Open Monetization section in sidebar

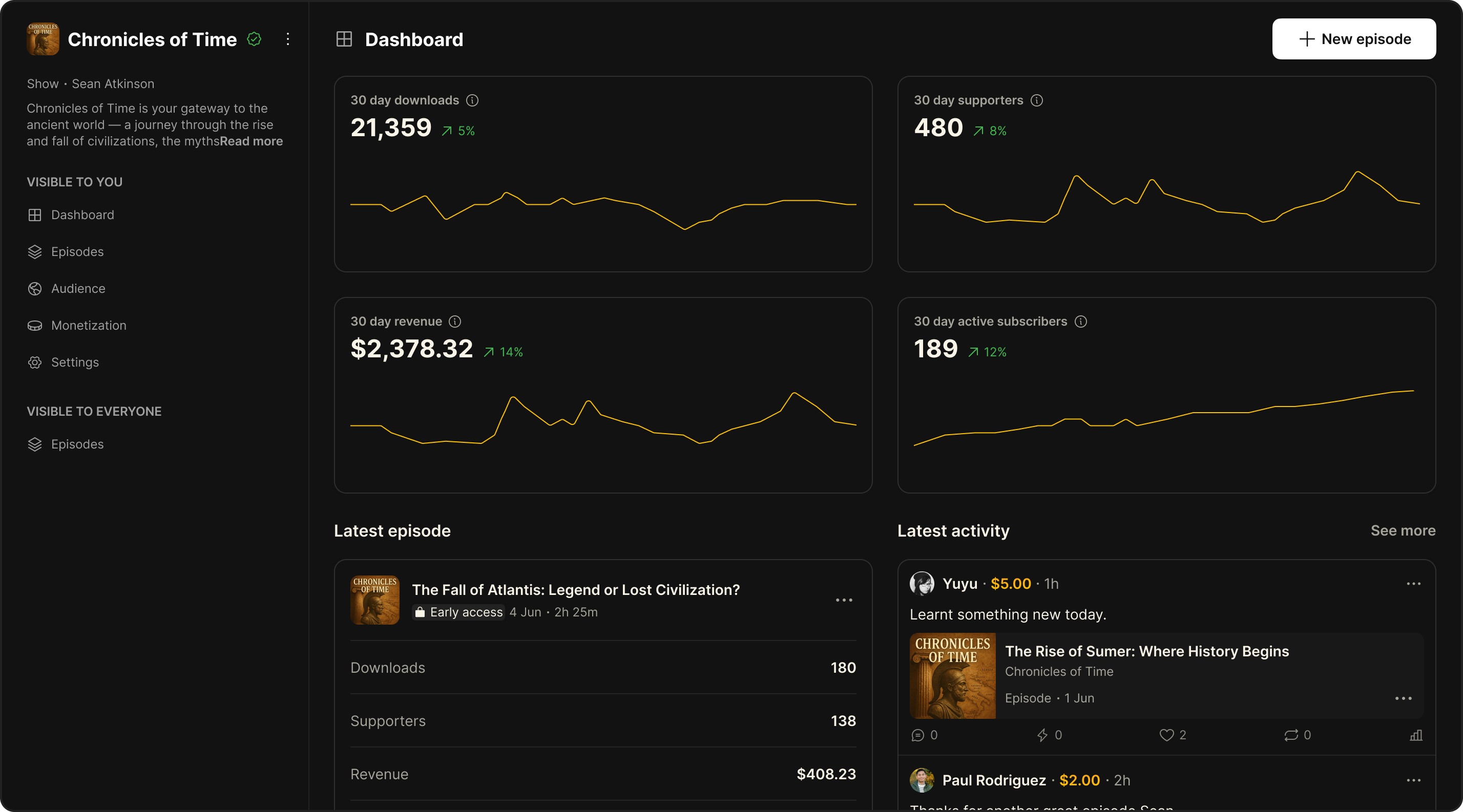(x=89, y=326)
